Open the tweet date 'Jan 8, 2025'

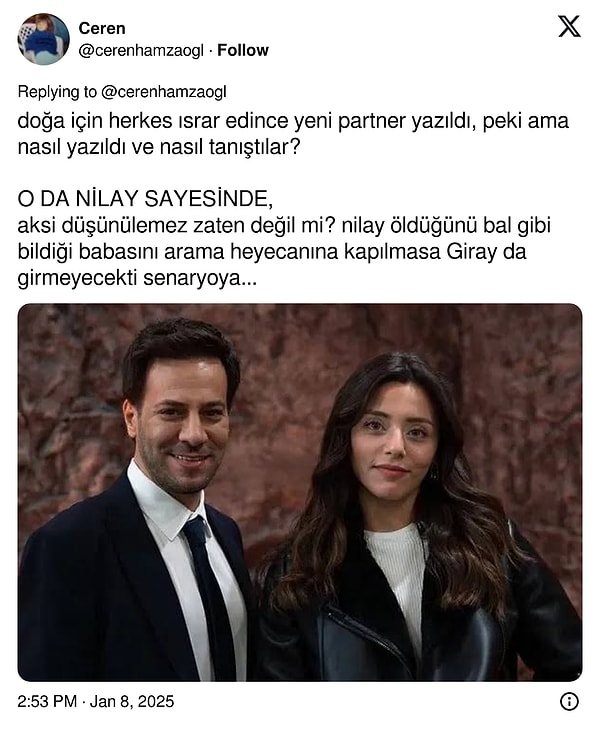tap(132, 701)
